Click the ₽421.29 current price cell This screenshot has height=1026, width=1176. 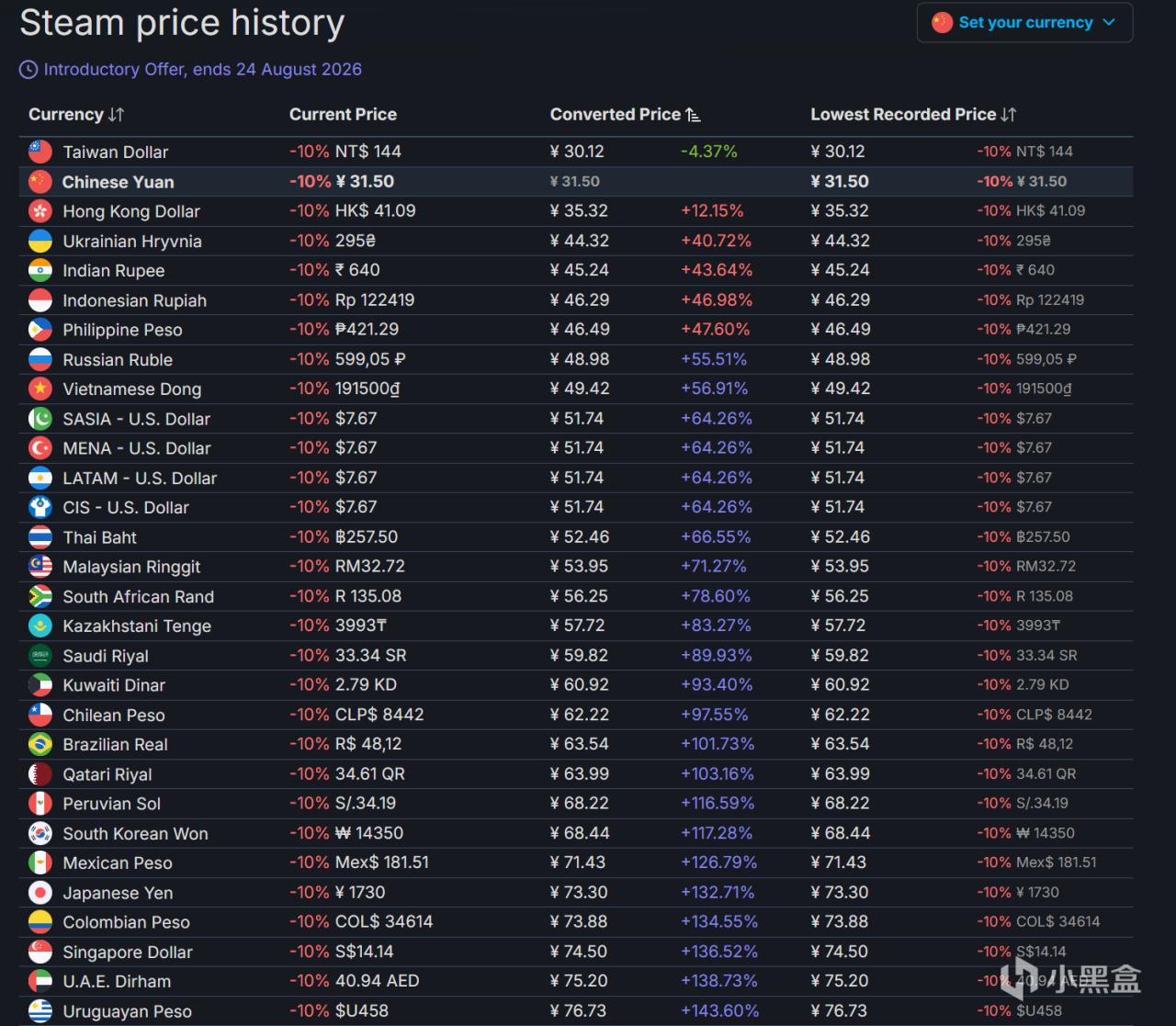tap(367, 330)
